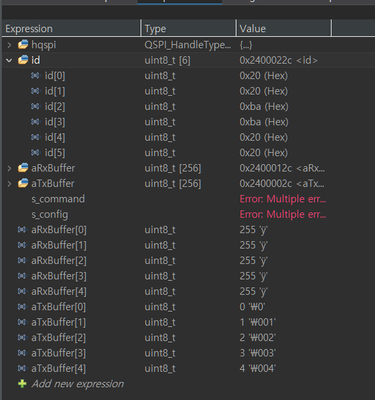Click the 0x20 (Hex) value of id[0]
This screenshot has width=375, height=400.
[264, 76]
